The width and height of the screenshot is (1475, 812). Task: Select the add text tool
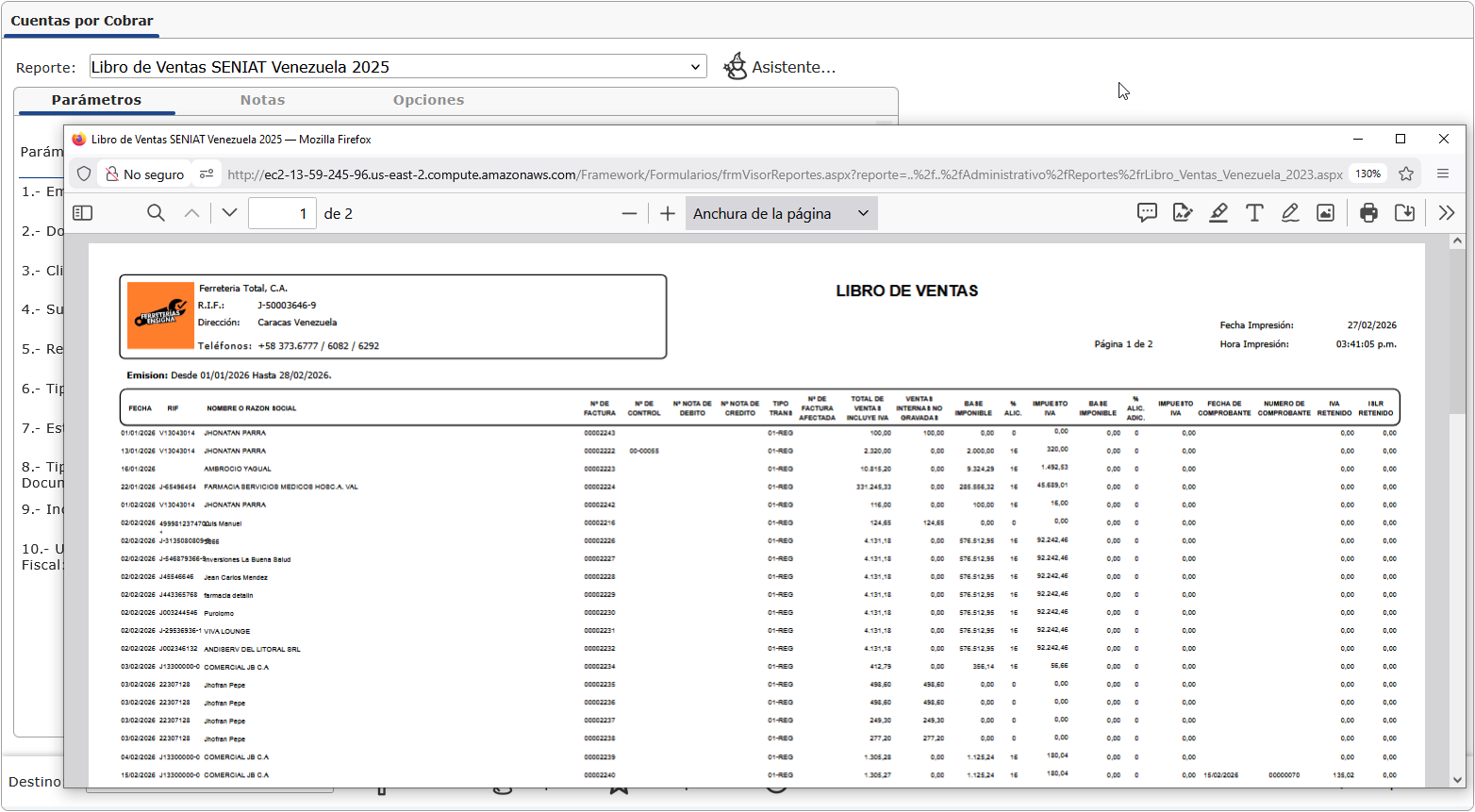click(1254, 213)
